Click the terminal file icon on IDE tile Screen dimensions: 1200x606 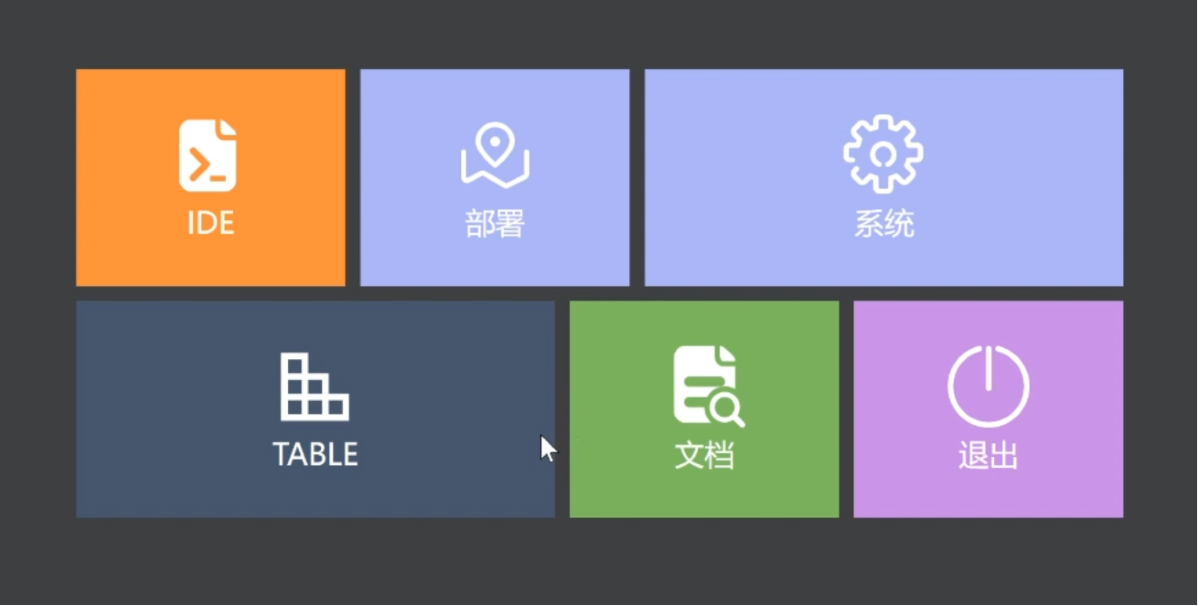coord(208,155)
